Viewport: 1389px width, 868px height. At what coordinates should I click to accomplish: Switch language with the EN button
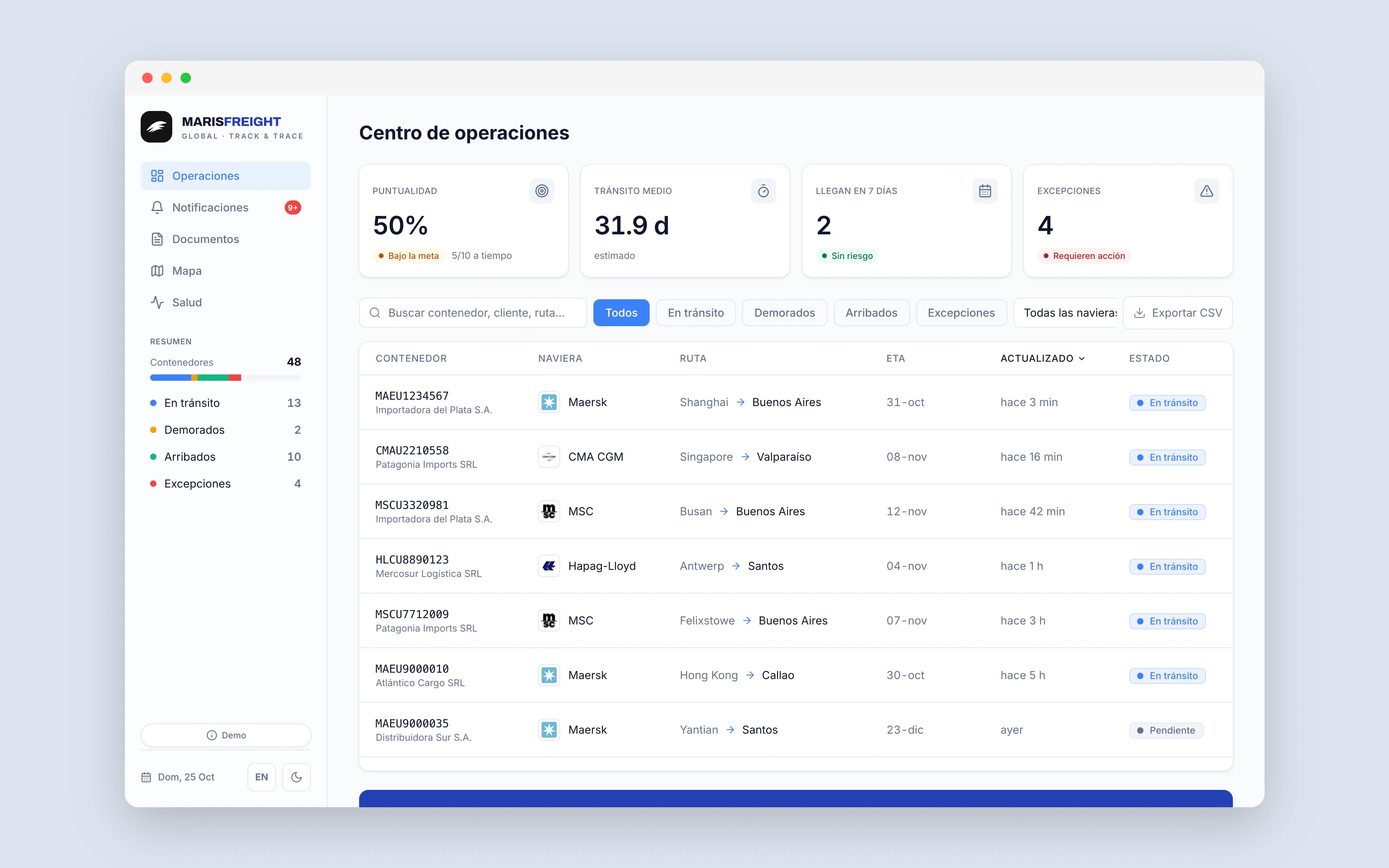pos(261,777)
